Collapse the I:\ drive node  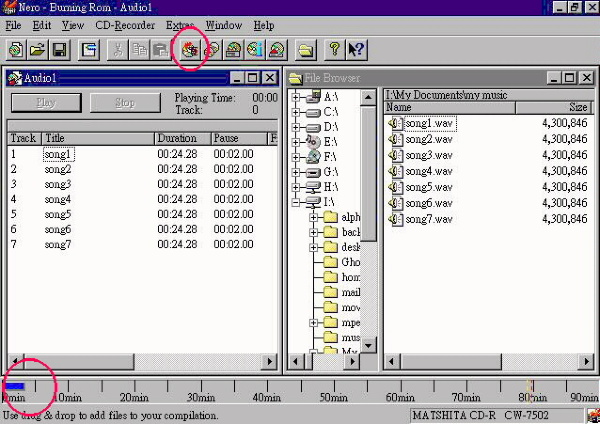(x=295, y=202)
